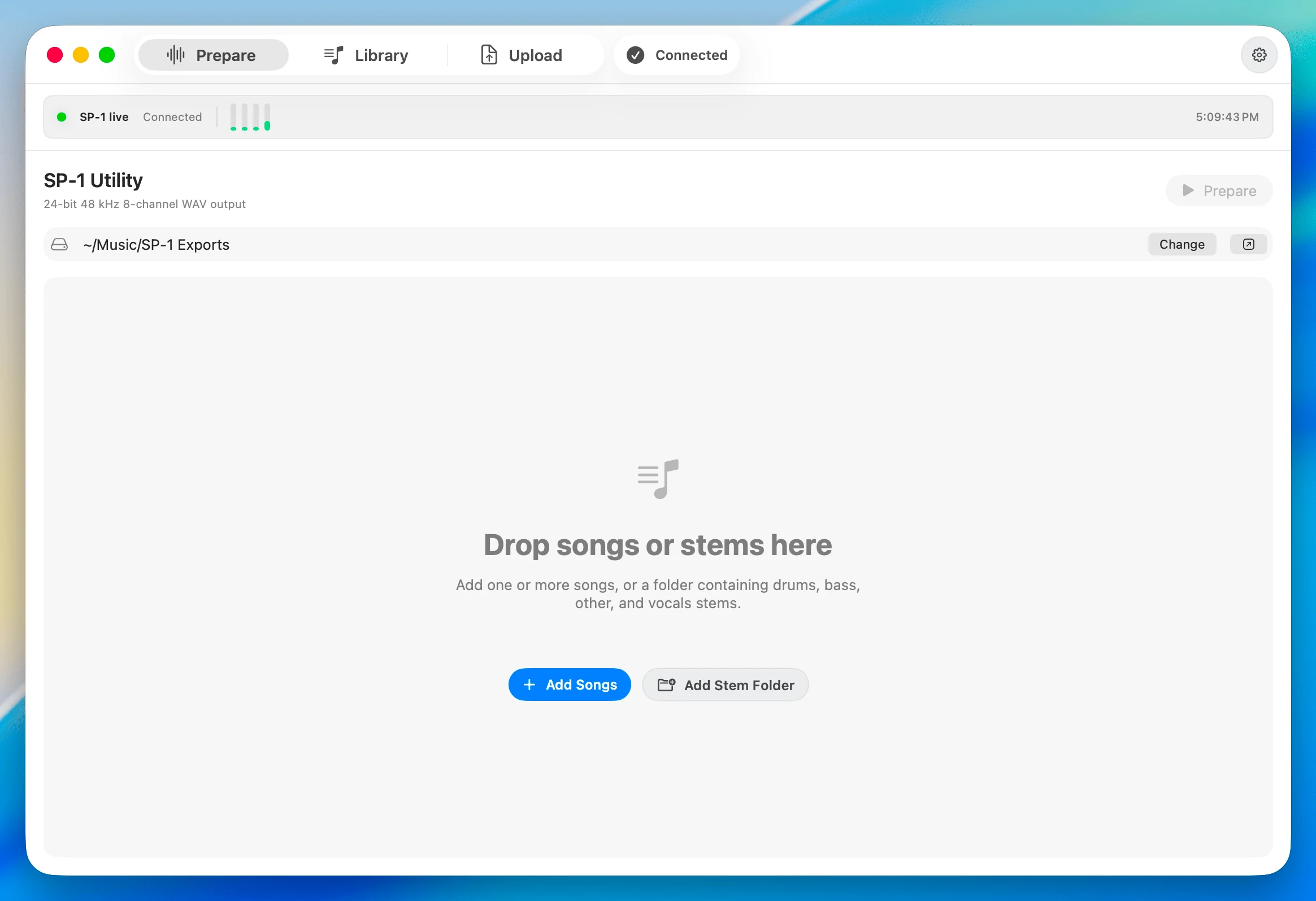Minimize the window with yellow button
Image resolution: width=1316 pixels, height=901 pixels.
tap(81, 55)
